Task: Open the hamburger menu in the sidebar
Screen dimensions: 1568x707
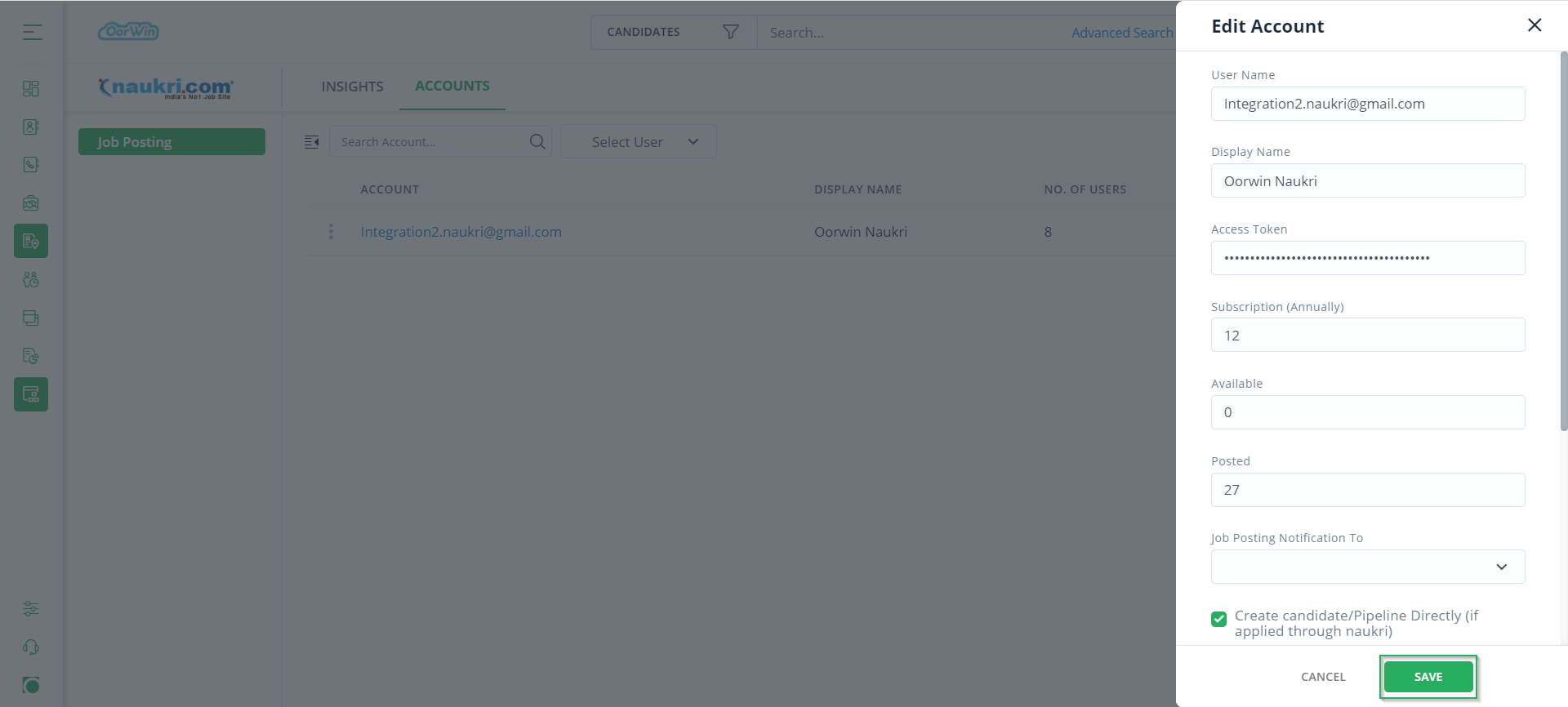Action: [x=32, y=33]
